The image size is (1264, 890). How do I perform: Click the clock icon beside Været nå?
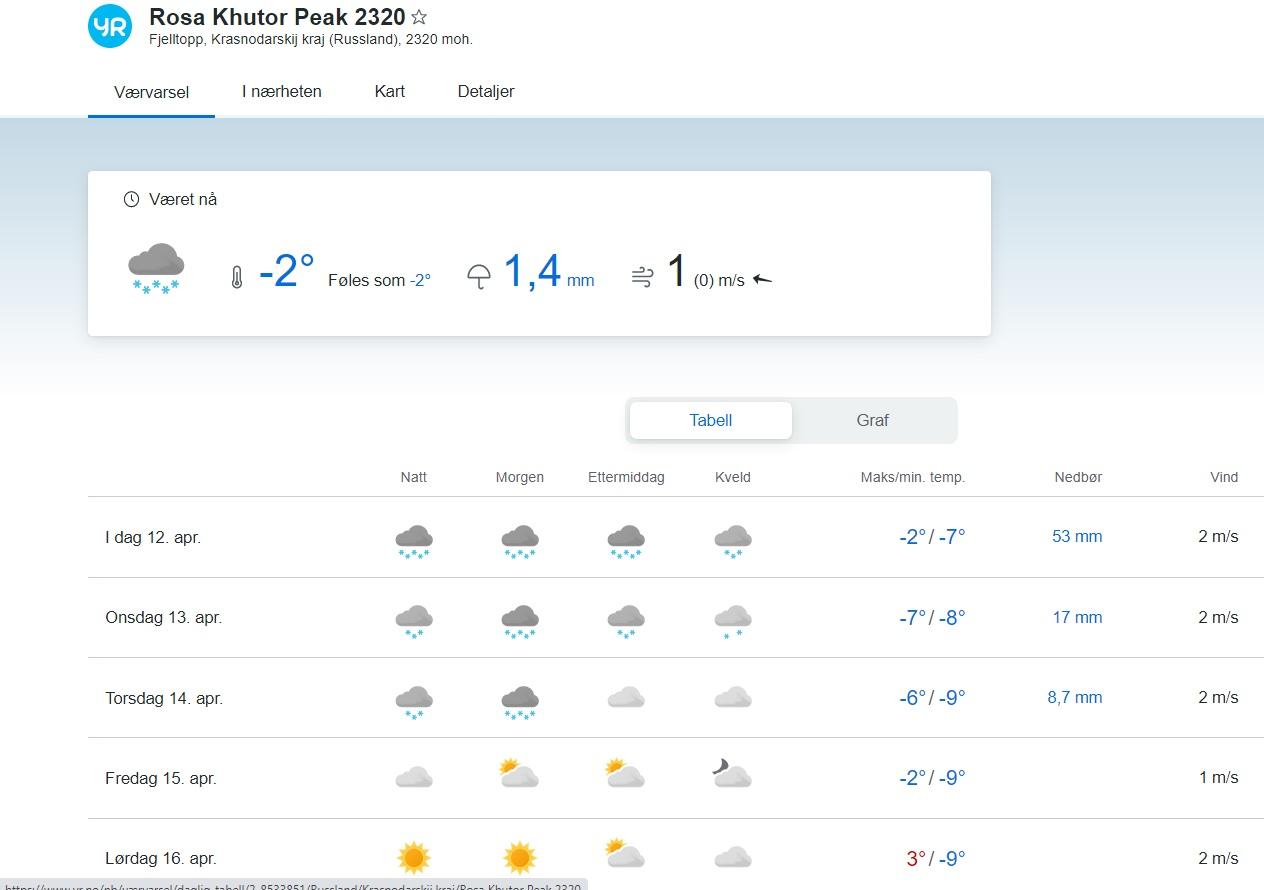click(131, 200)
